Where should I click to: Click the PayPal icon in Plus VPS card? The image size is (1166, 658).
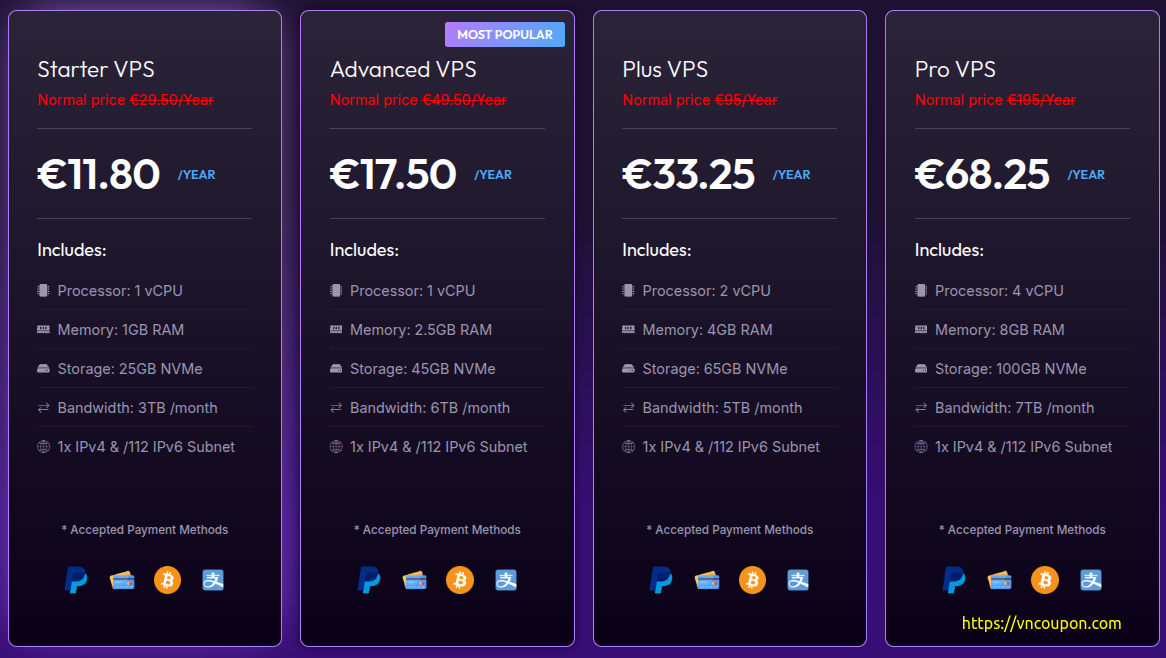tap(660, 580)
